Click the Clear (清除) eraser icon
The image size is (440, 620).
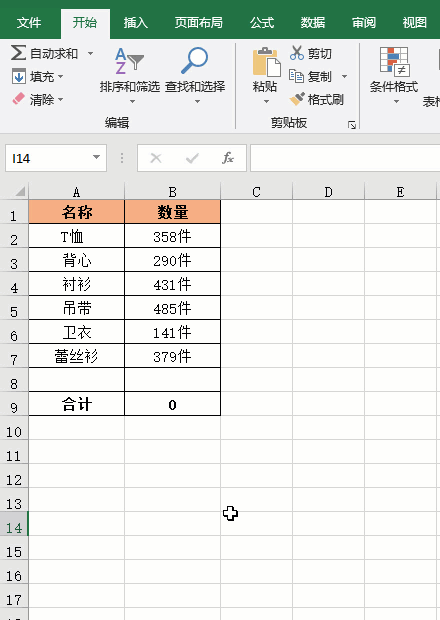(x=19, y=99)
